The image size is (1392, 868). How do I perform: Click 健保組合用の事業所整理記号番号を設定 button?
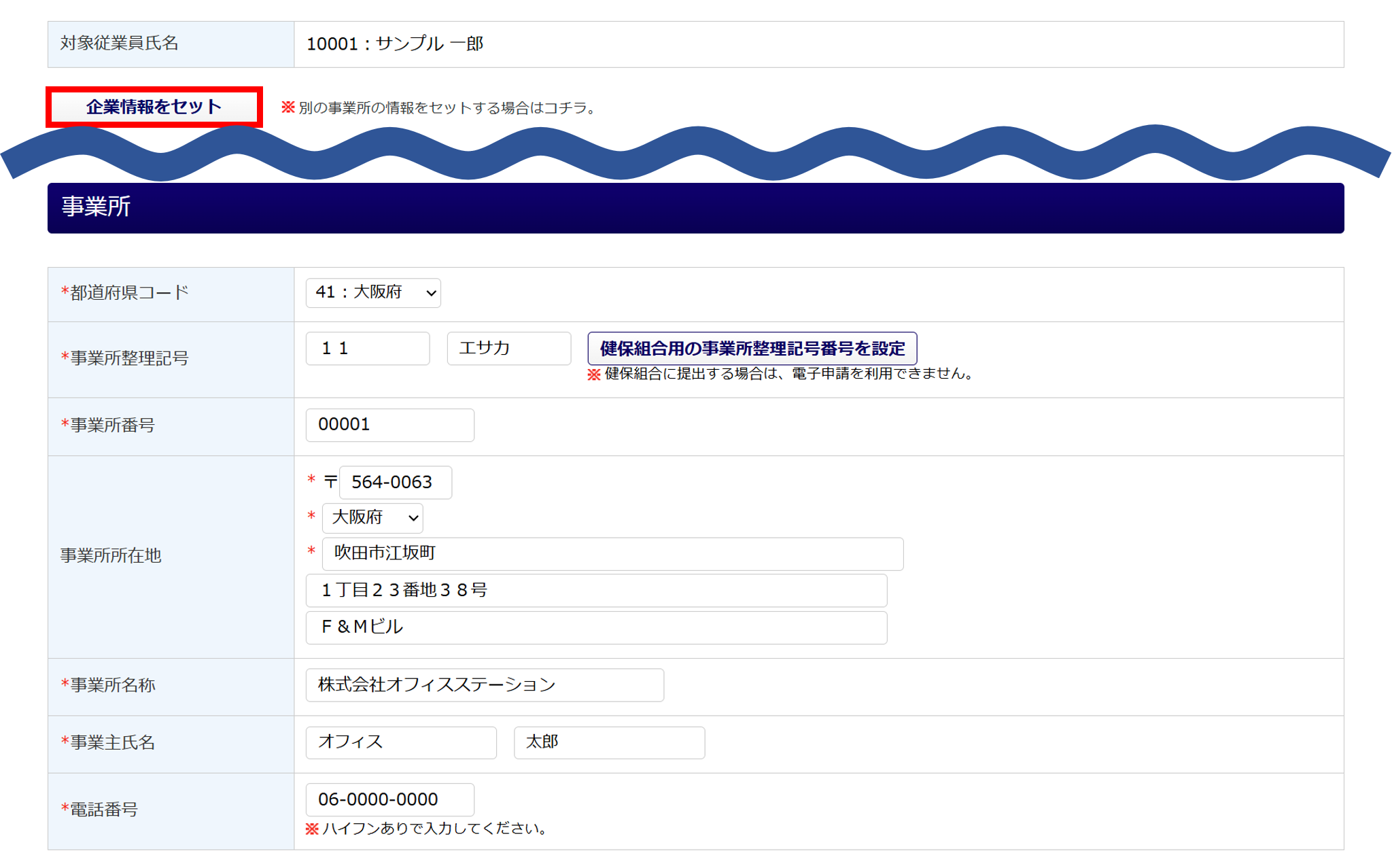[x=752, y=349]
